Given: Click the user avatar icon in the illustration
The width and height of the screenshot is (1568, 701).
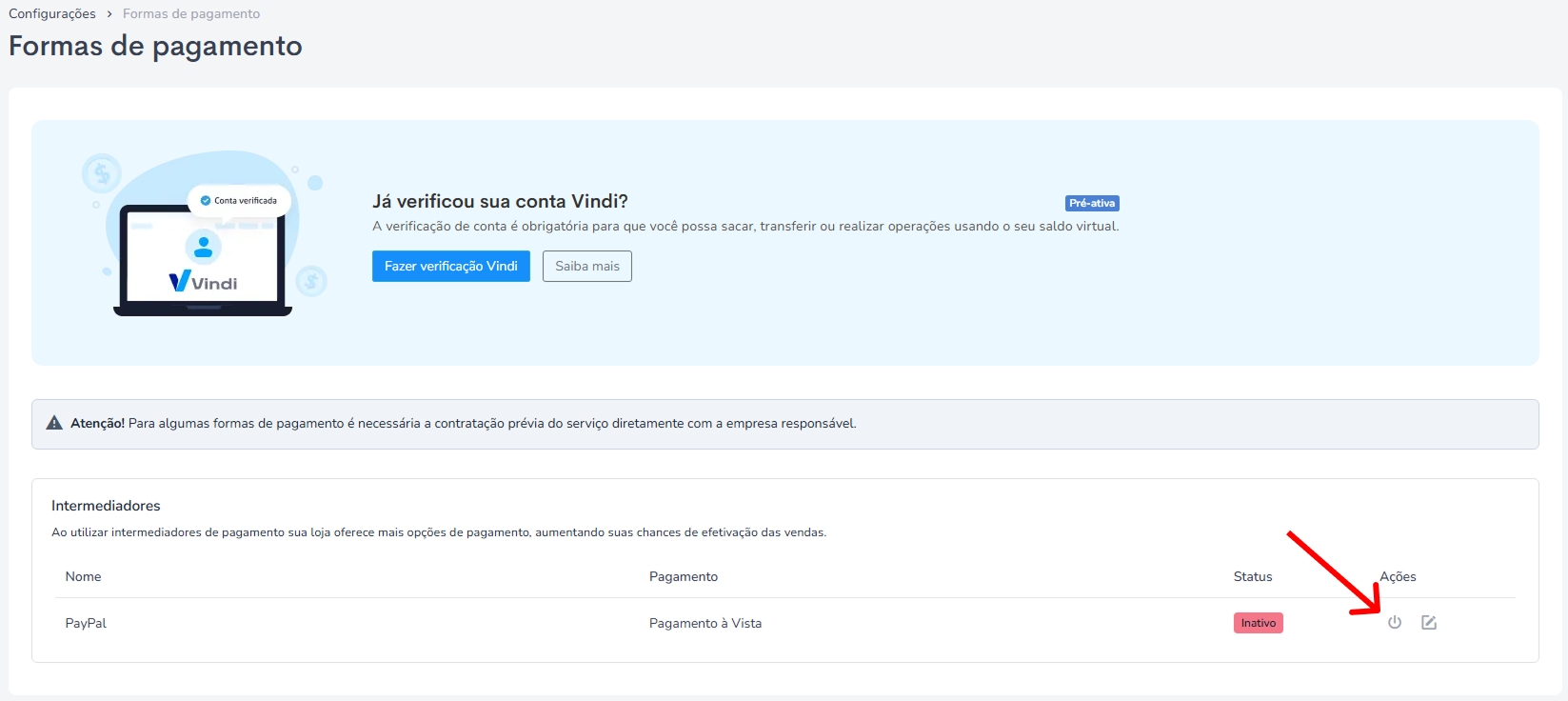Looking at the screenshot, I should point(203,247).
